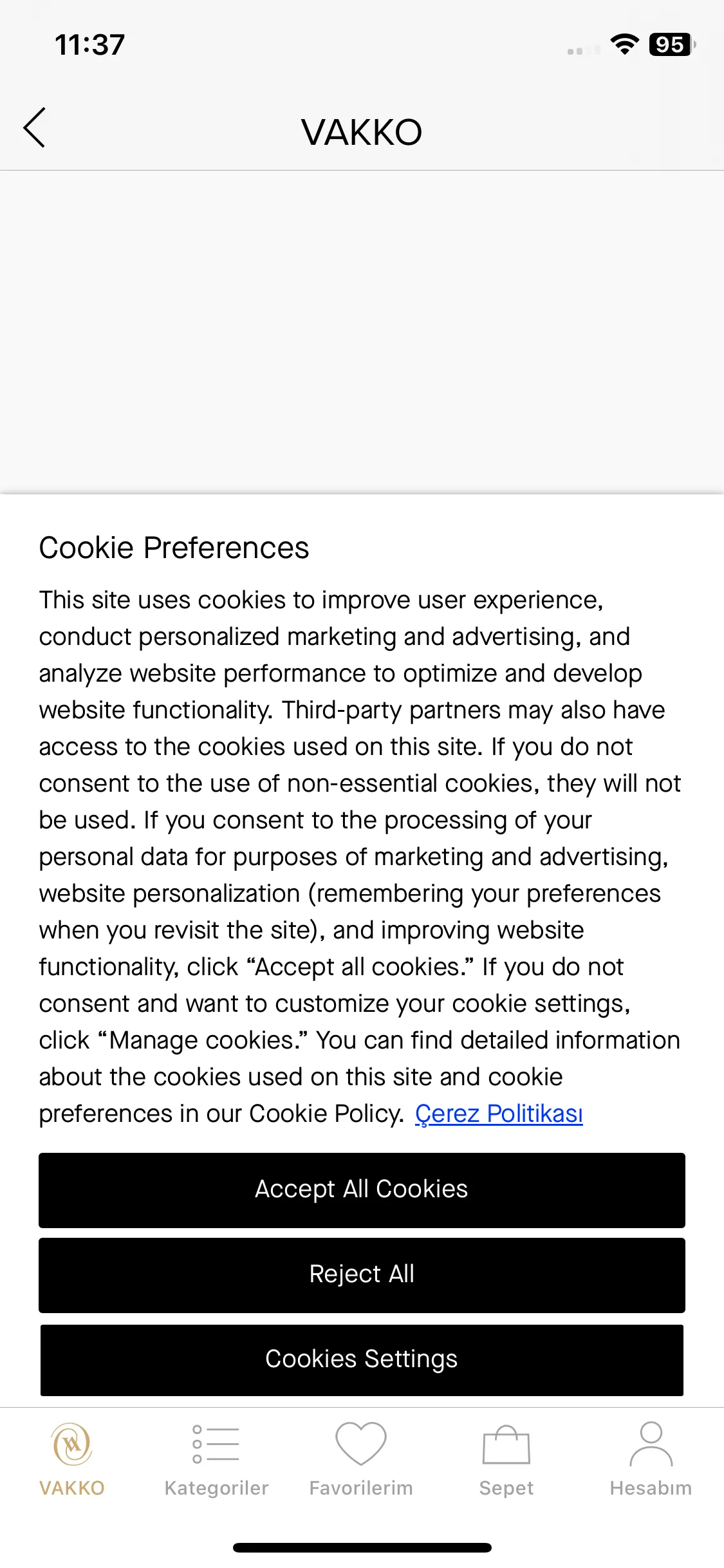Tap the Cookie Preferences heading
The width and height of the screenshot is (724, 1568).
pyautogui.click(x=174, y=548)
